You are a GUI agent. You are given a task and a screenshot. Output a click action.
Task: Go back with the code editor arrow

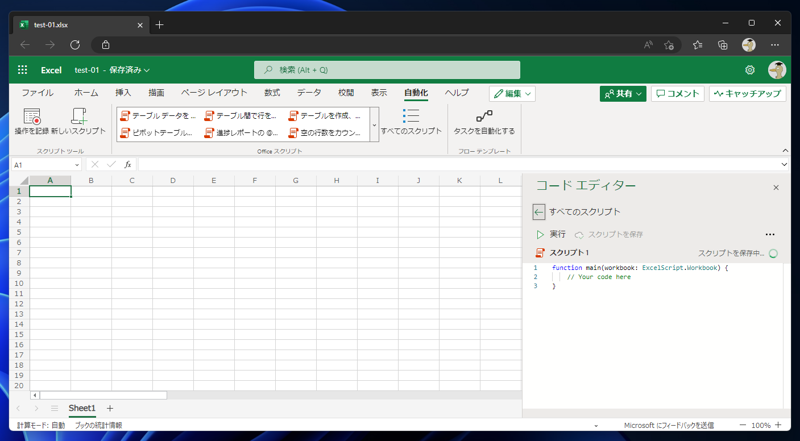[539, 212]
